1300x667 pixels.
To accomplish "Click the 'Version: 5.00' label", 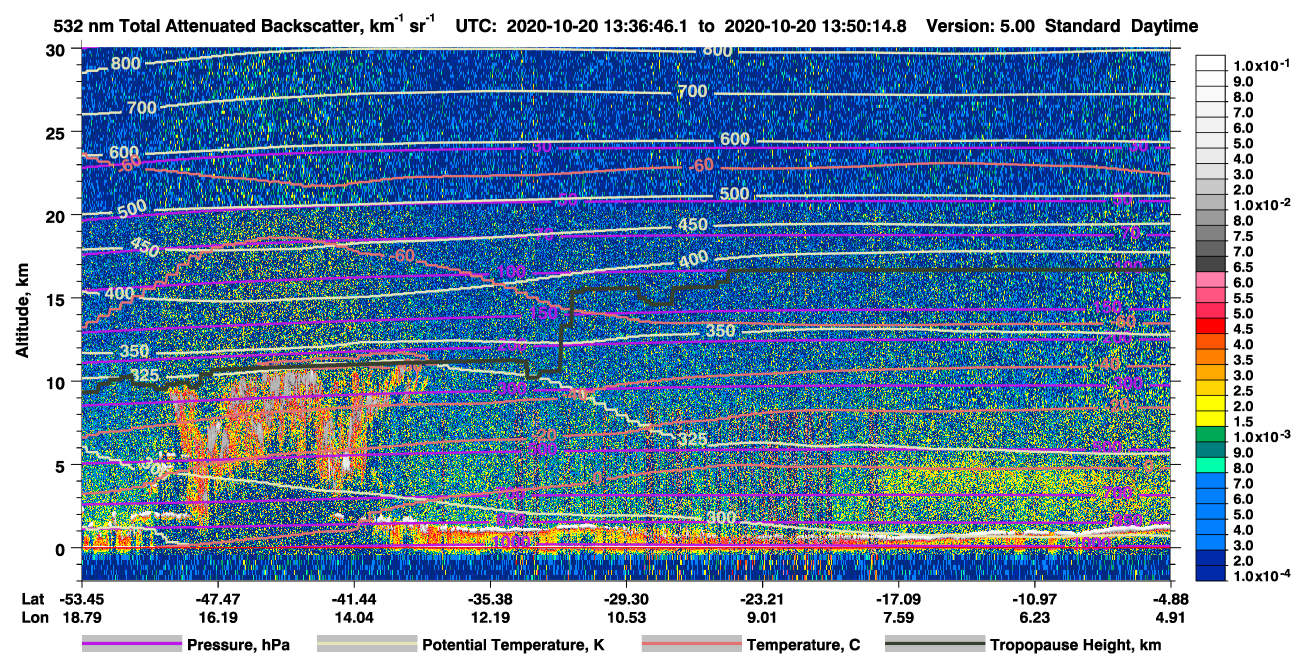I will tap(979, 26).
